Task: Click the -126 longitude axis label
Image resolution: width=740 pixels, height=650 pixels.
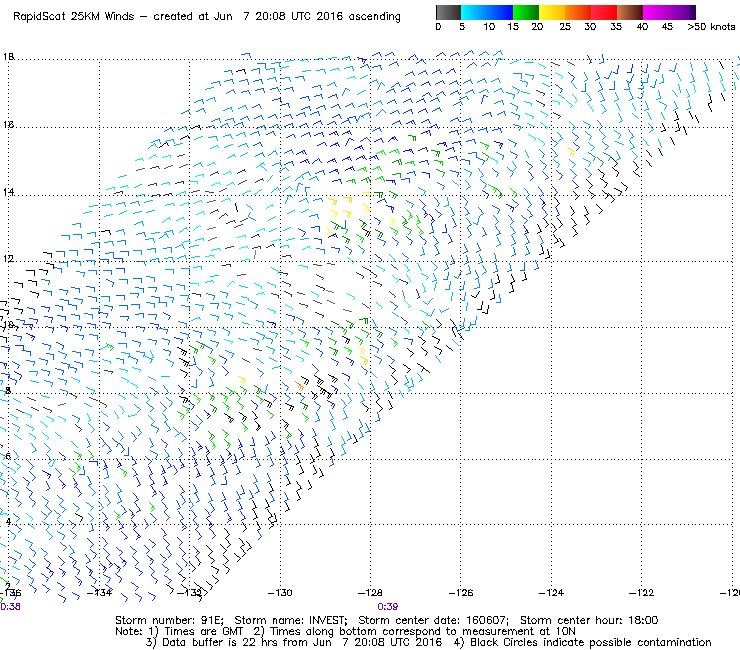Action: [461, 592]
